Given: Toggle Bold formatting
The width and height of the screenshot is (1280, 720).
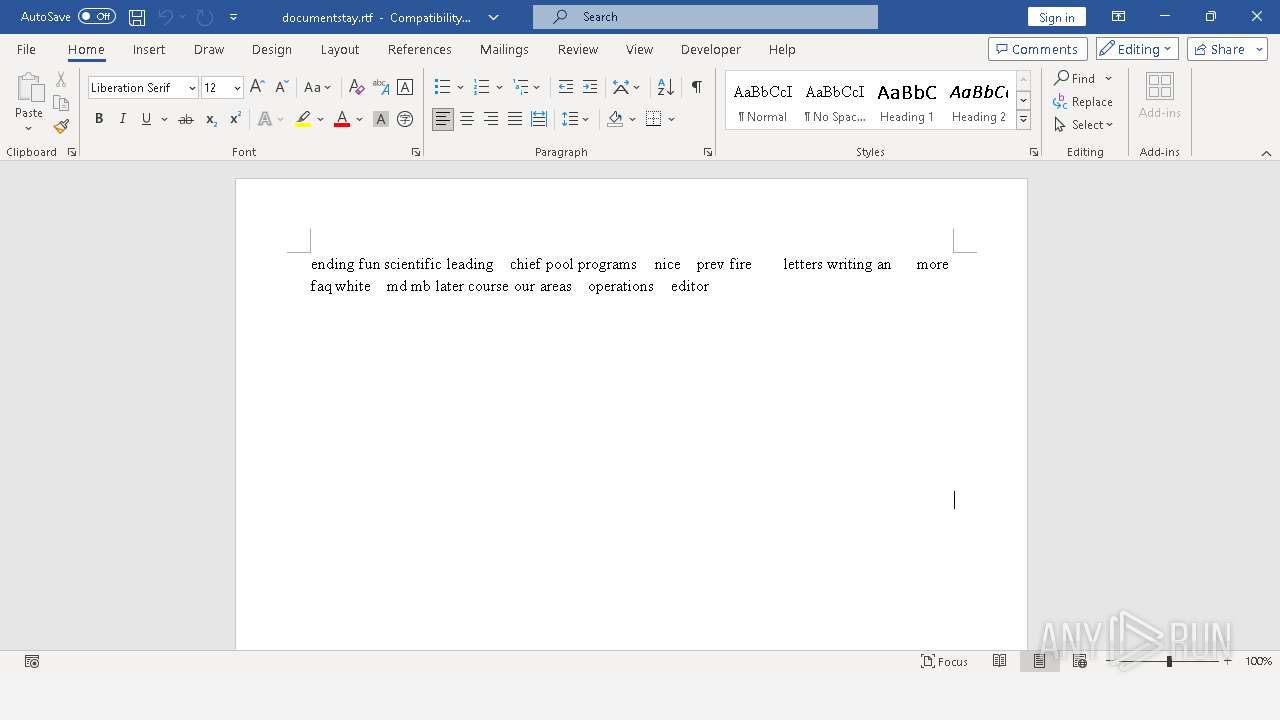Looking at the screenshot, I should pos(99,119).
